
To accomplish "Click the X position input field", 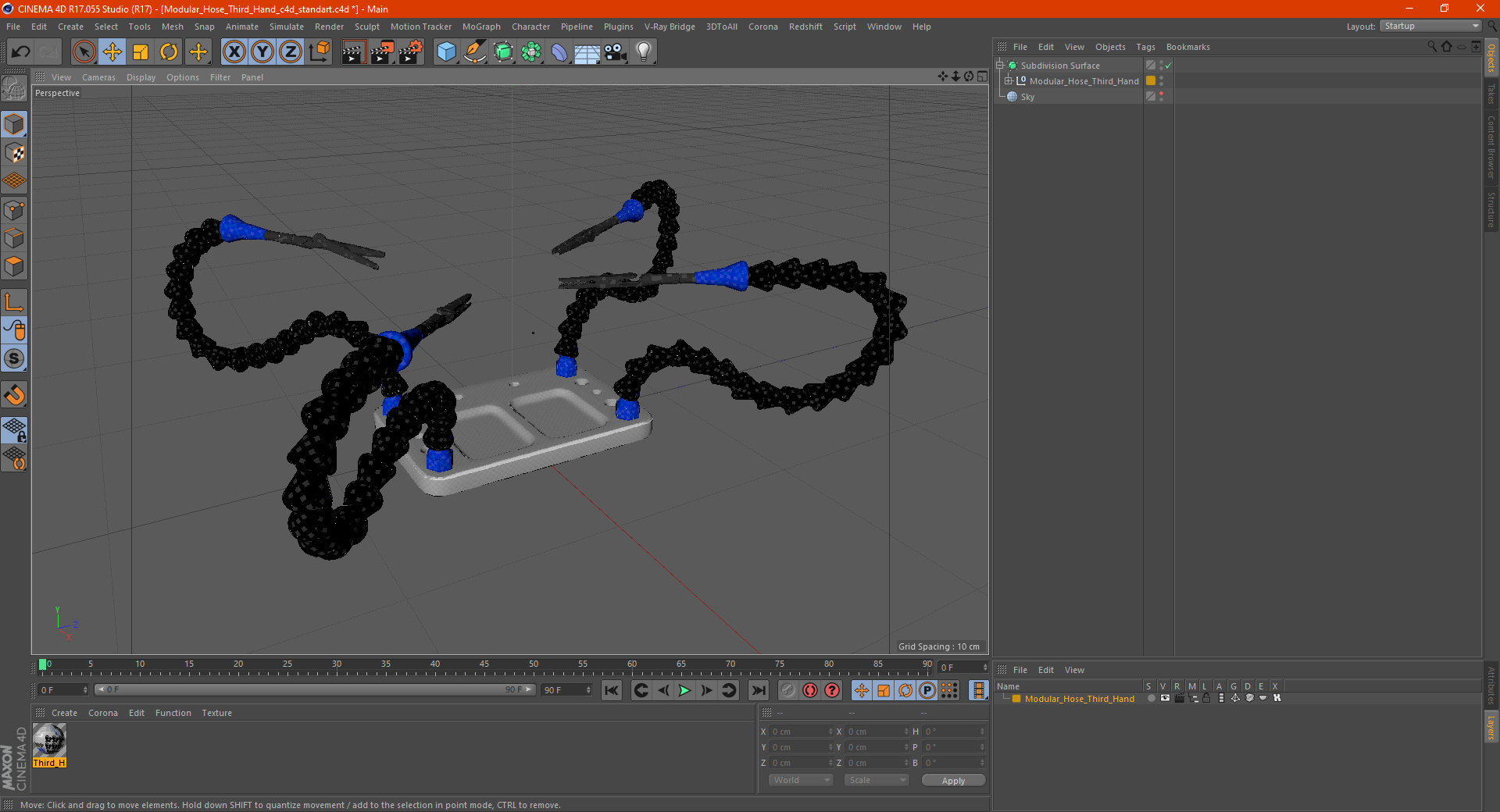I will tap(801, 732).
